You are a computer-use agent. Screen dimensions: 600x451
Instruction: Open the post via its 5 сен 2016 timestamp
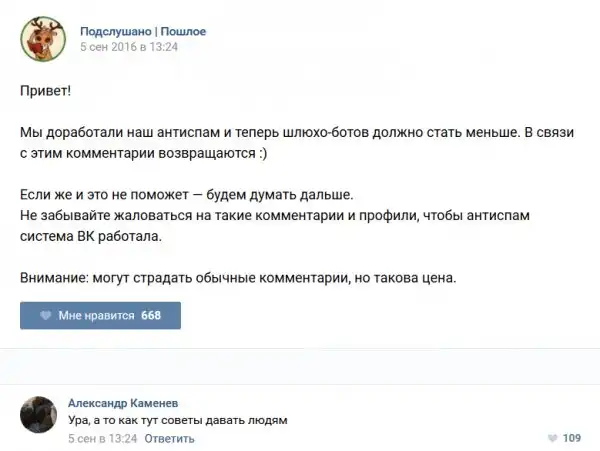[x=129, y=46]
